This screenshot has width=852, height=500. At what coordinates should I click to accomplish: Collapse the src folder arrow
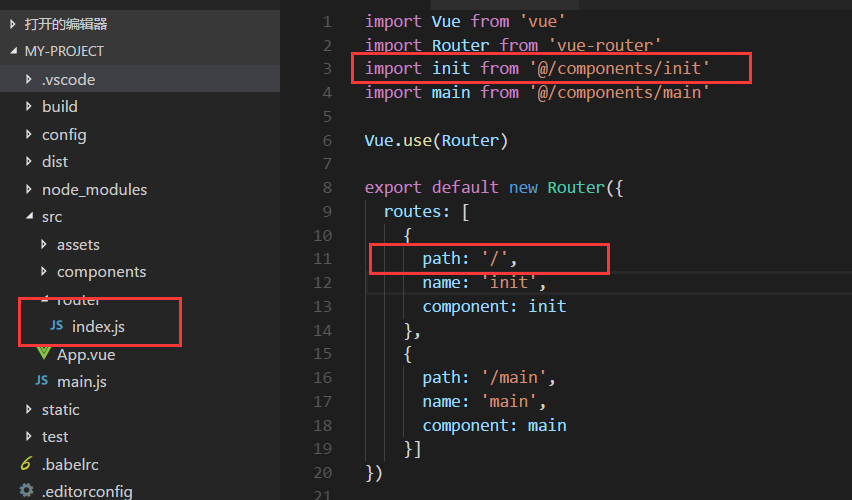(29, 216)
